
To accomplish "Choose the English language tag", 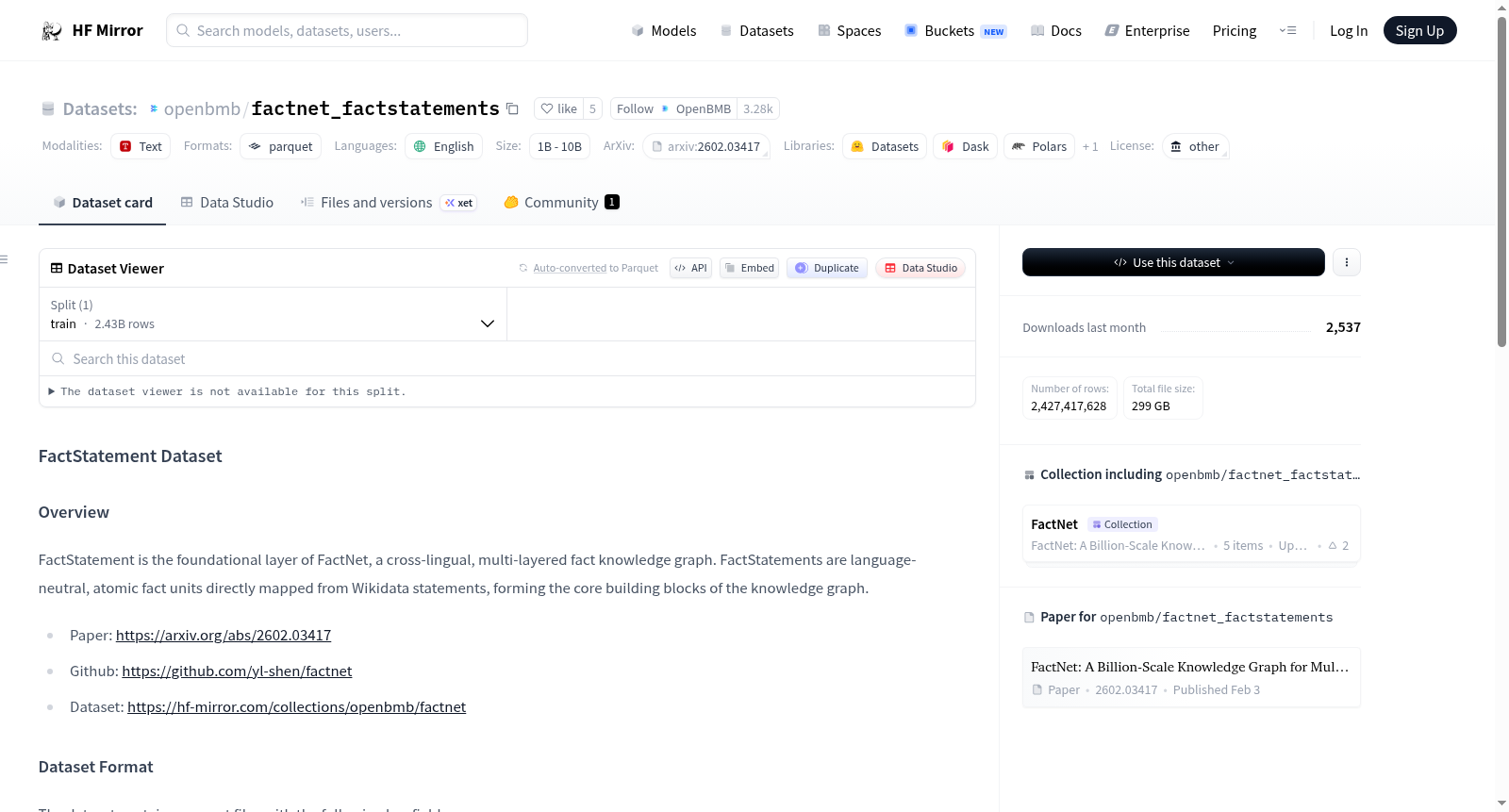I will 443,146.
